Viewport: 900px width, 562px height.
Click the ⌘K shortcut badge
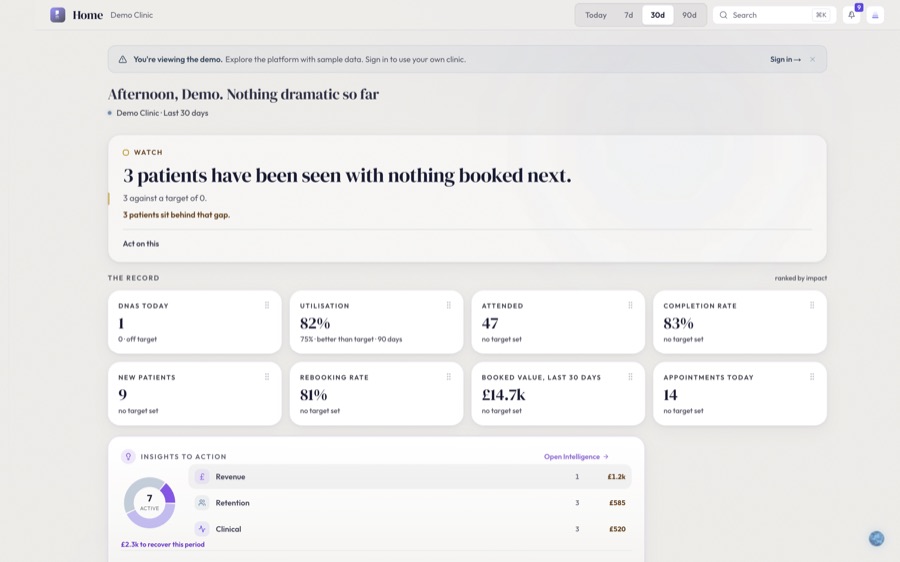pos(821,15)
